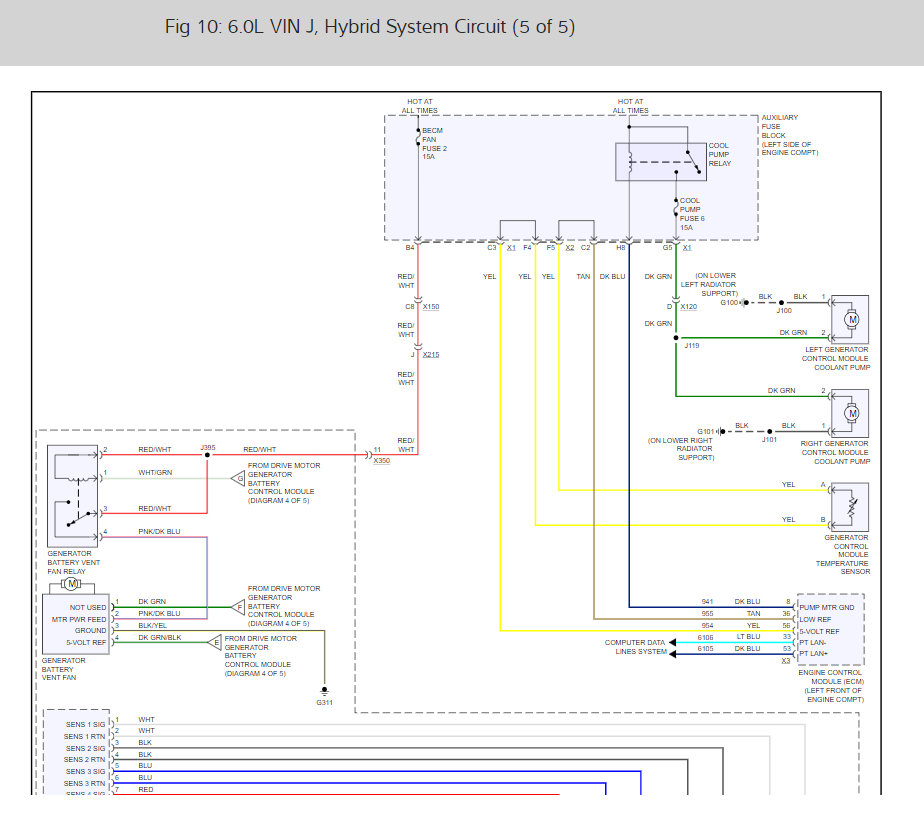The height and width of the screenshot is (819, 924).
Task: Click the G101 ground symbol
Action: [x=721, y=431]
